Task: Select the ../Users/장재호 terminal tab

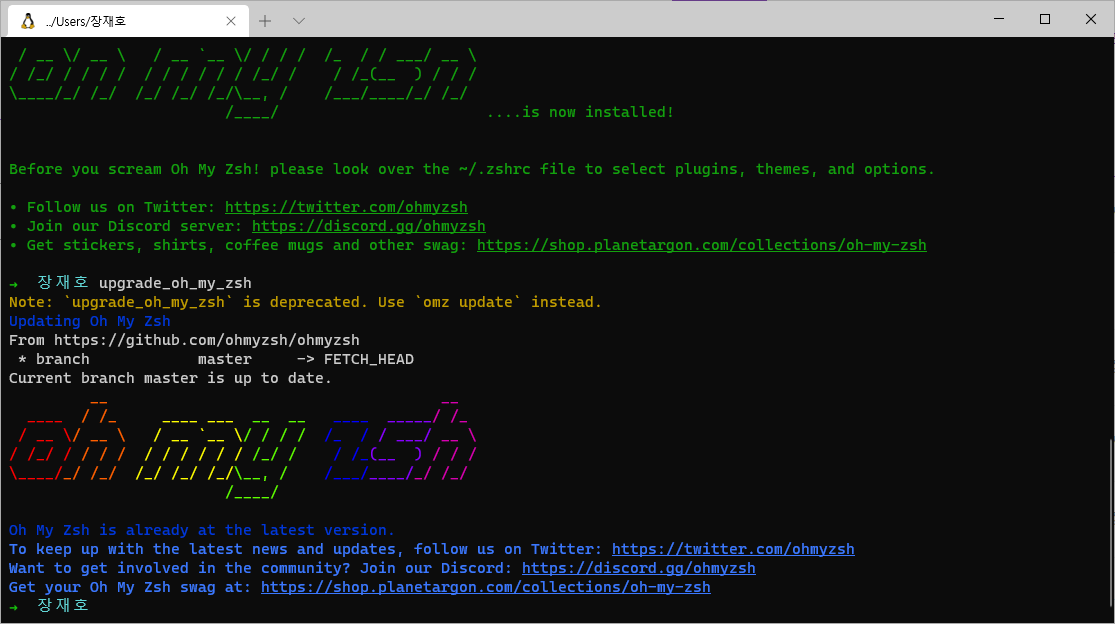Action: (x=128, y=21)
